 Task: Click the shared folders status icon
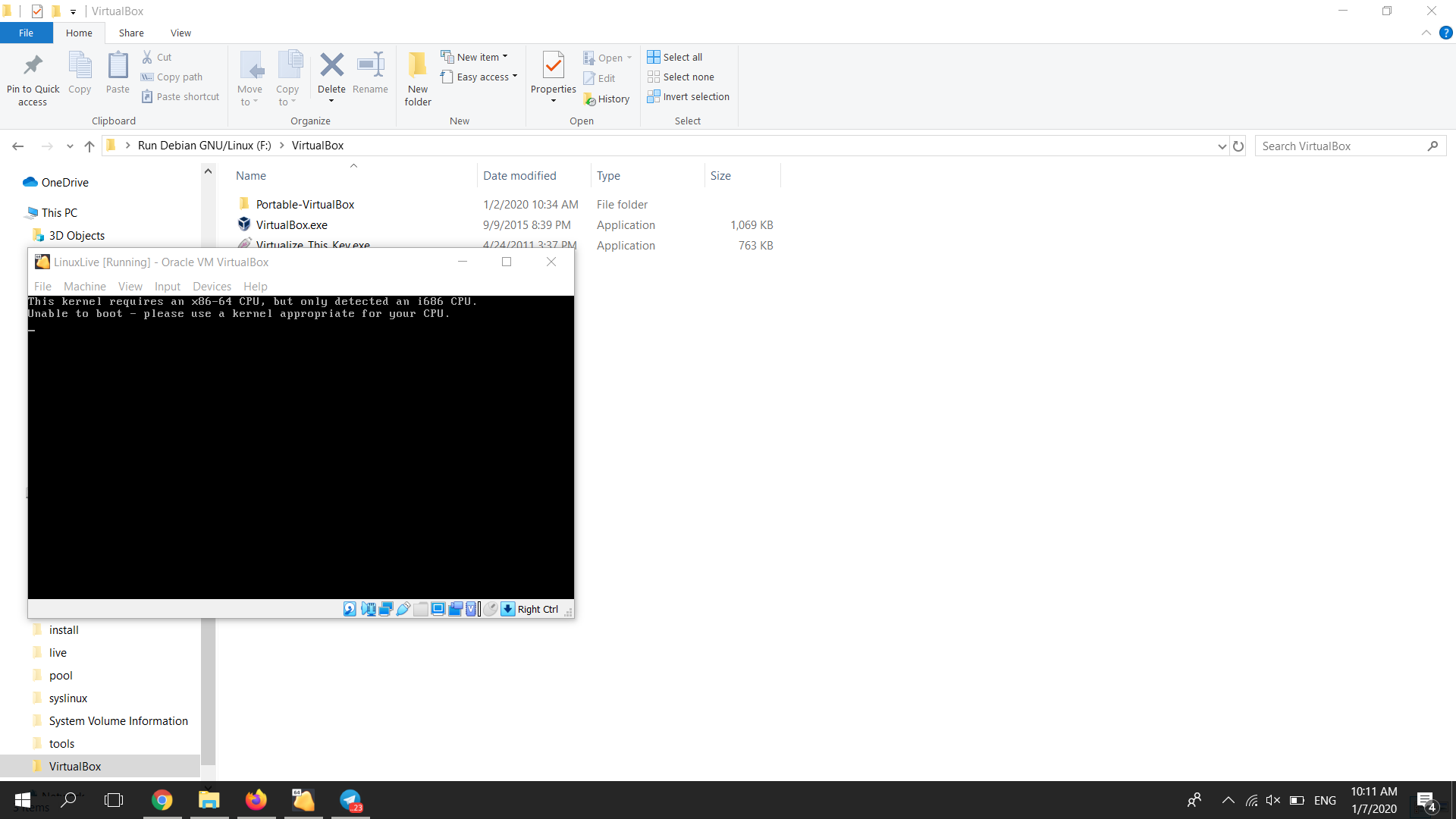click(421, 609)
